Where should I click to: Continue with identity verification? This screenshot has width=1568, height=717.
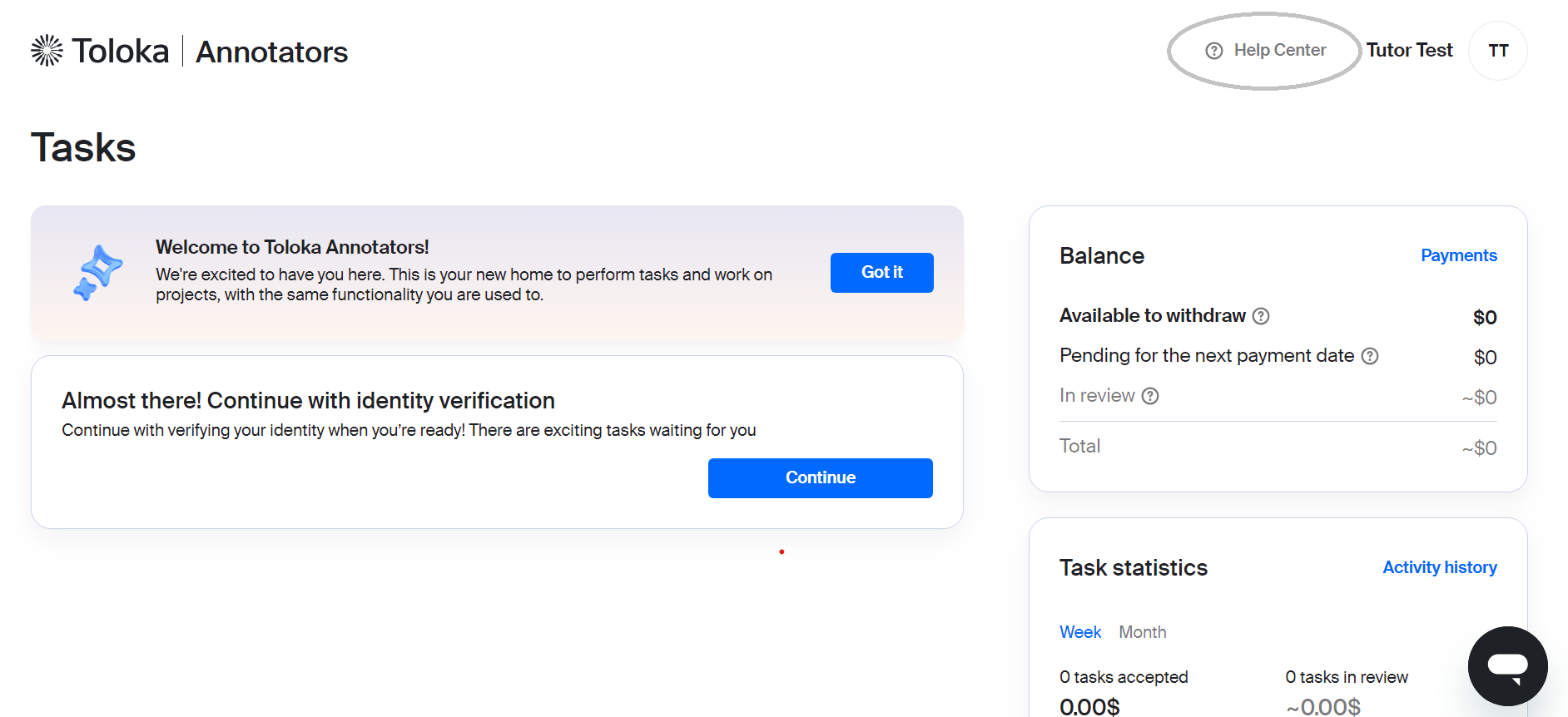pyautogui.click(x=821, y=478)
